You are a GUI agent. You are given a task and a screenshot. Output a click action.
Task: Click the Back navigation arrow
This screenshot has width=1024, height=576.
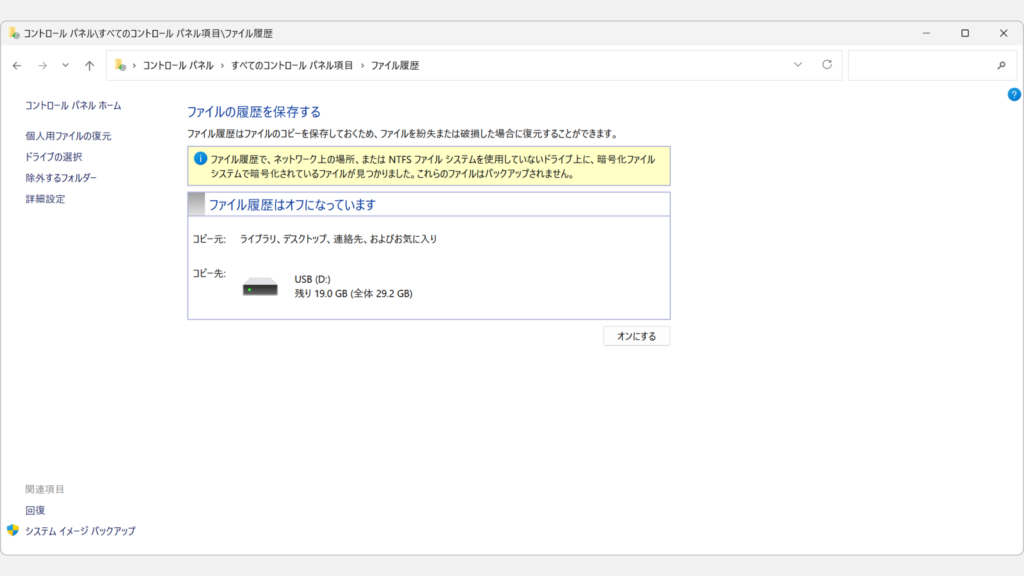(x=17, y=65)
